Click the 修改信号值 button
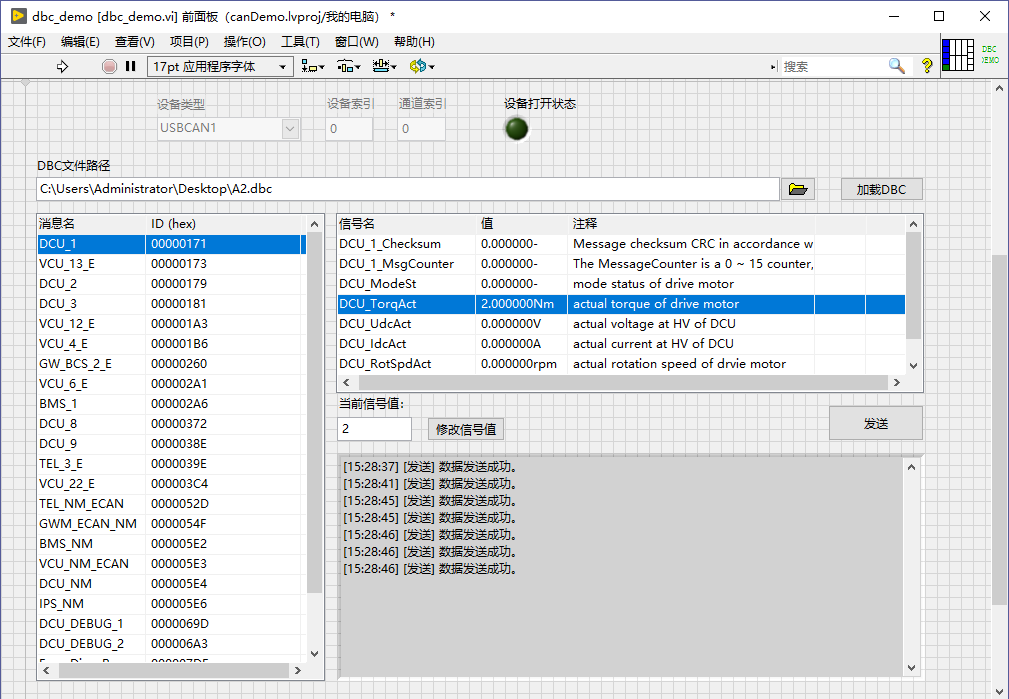The width and height of the screenshot is (1009, 699). pyautogui.click(x=464, y=428)
